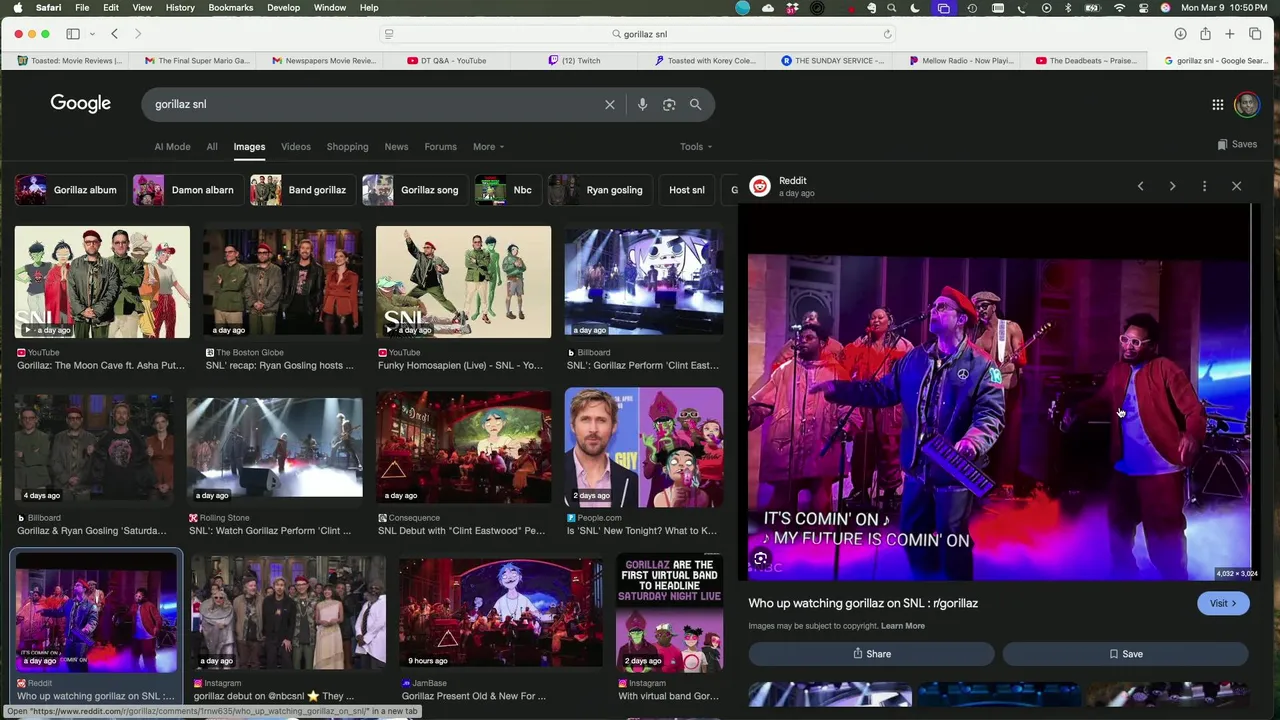Visit the Reddit page for the image
The height and width of the screenshot is (720, 1280).
(1223, 603)
